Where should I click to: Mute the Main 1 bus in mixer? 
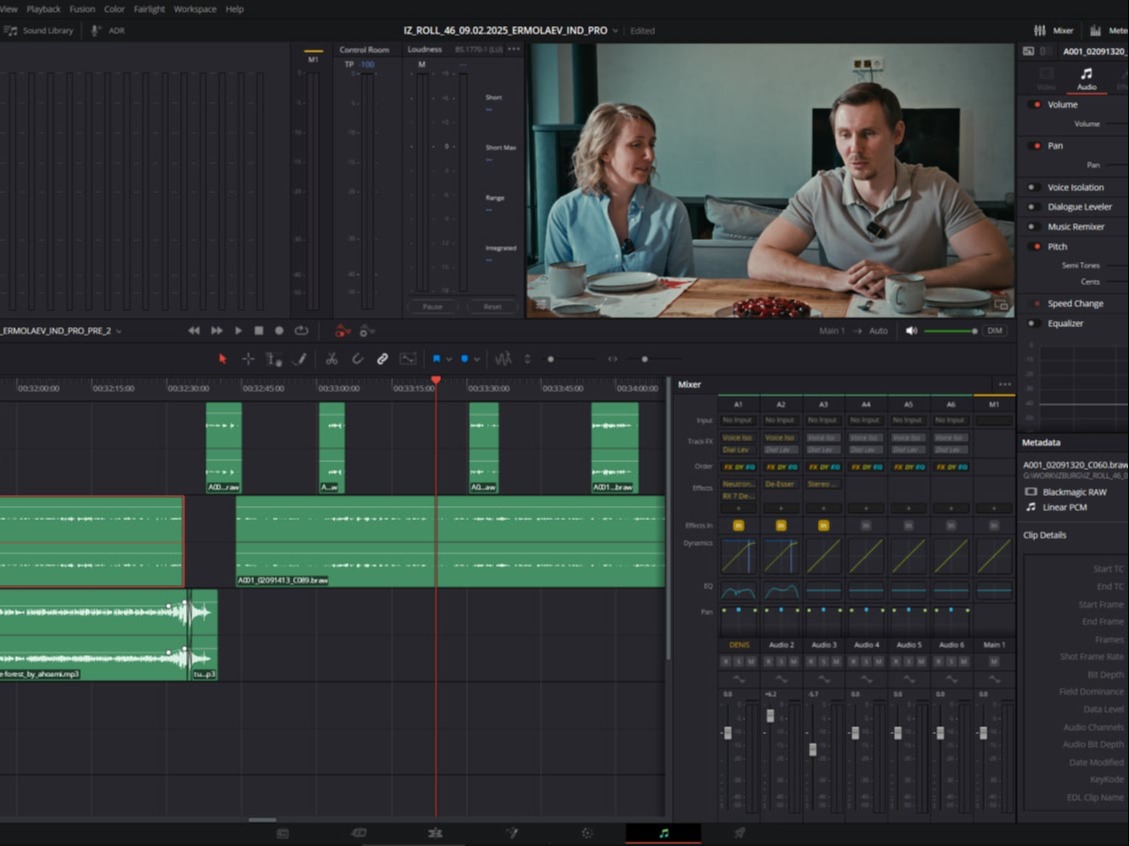(994, 662)
